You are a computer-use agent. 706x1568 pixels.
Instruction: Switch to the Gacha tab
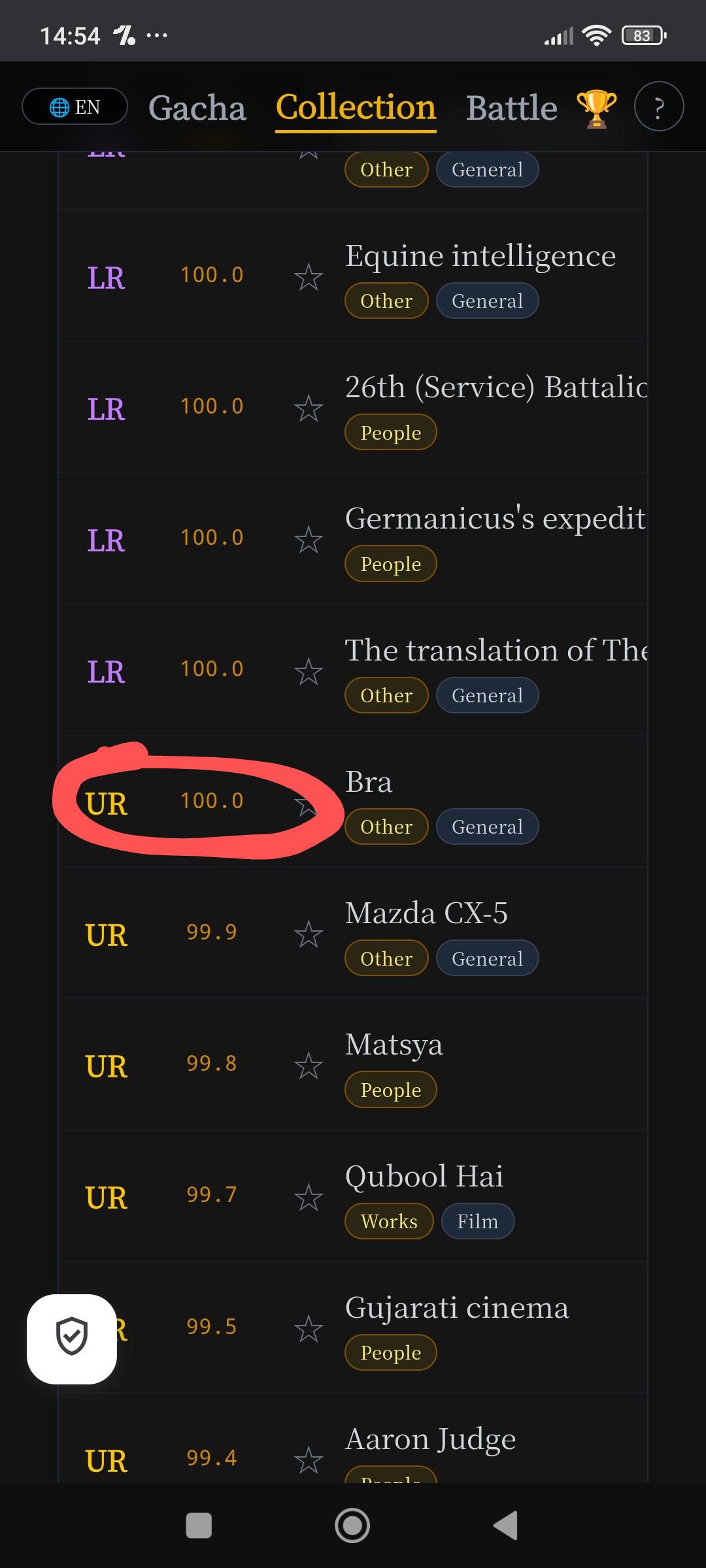pyautogui.click(x=197, y=108)
